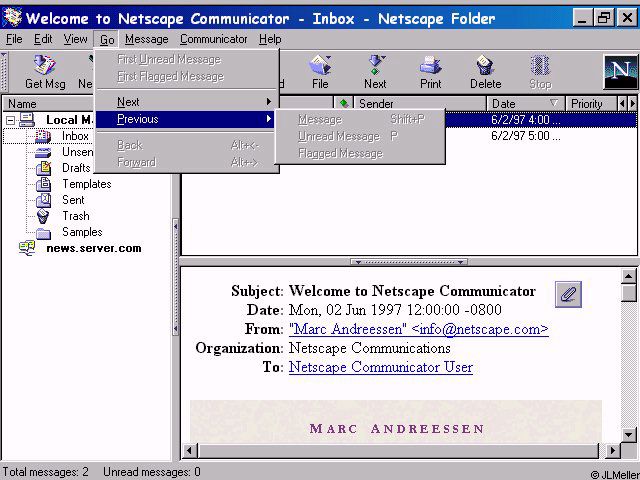
Task: Select the message dated 6/2/97 5:00
Action: click(x=526, y=136)
